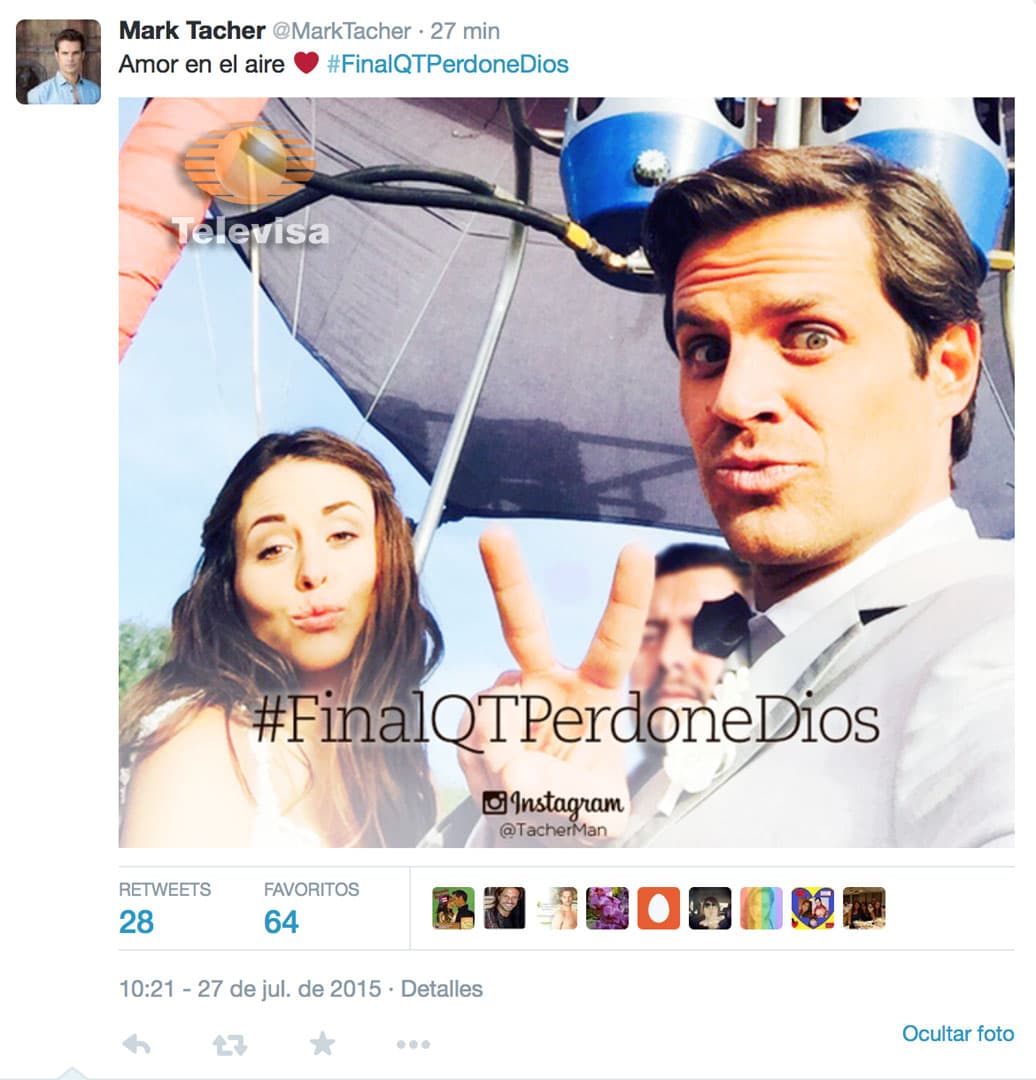Open Mark Tacher's profile avatar
This screenshot has height=1080, width=1036.
tap(59, 62)
